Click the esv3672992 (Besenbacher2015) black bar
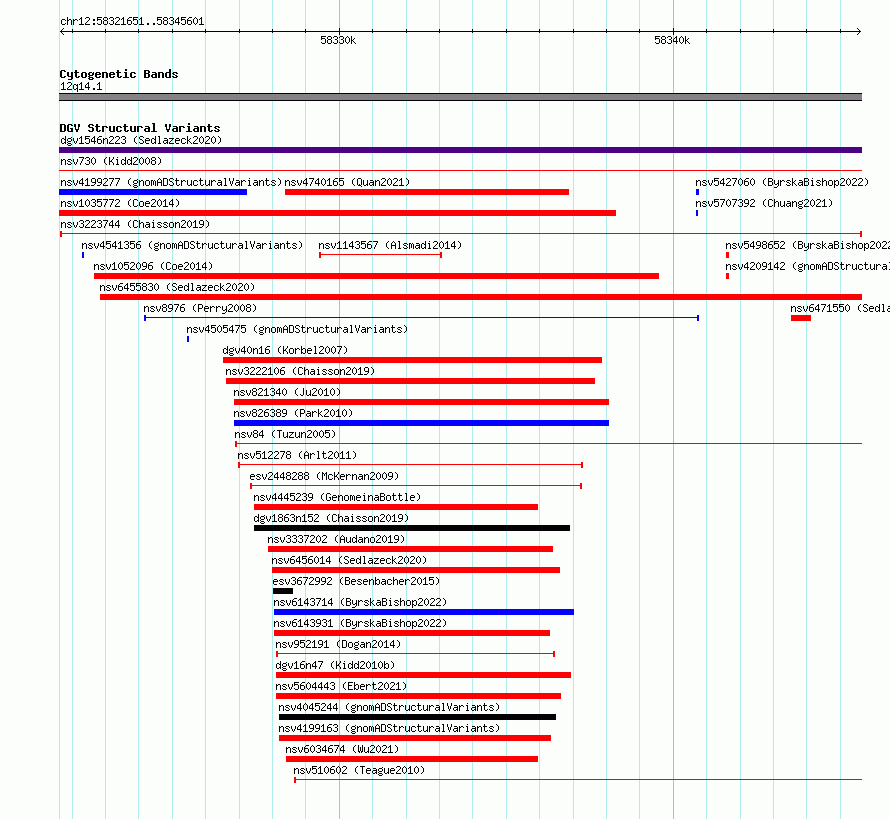Viewport: 890px width, 819px height. pyautogui.click(x=283, y=591)
